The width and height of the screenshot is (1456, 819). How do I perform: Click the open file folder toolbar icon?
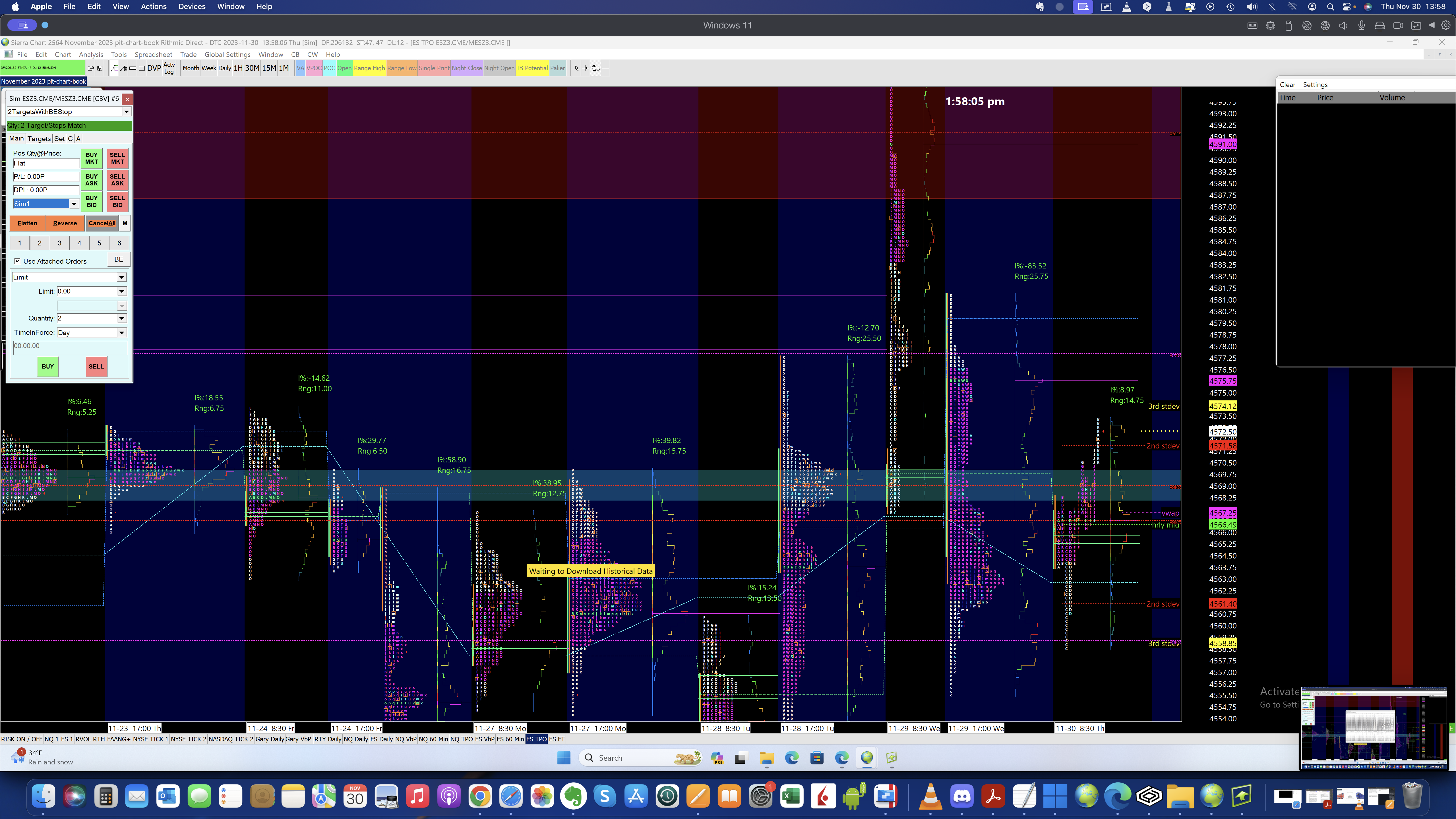(90, 68)
